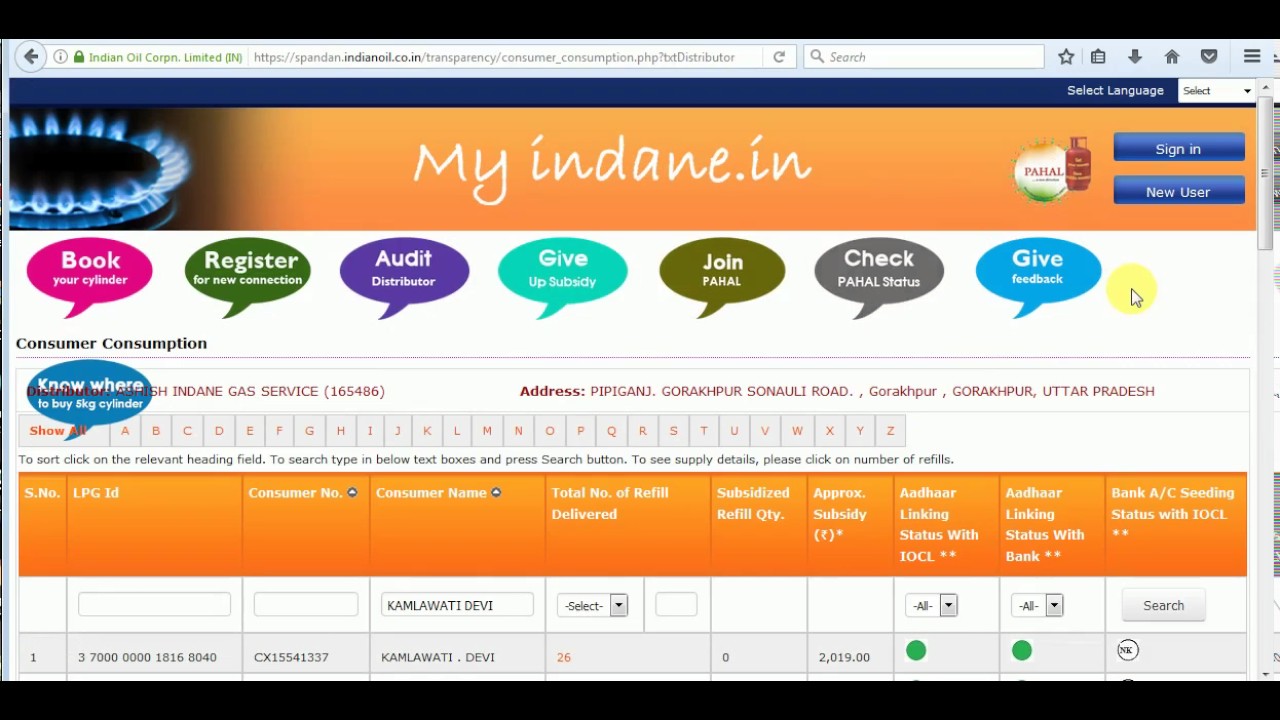
Task: Filter consumers by letter G
Action: tap(309, 431)
